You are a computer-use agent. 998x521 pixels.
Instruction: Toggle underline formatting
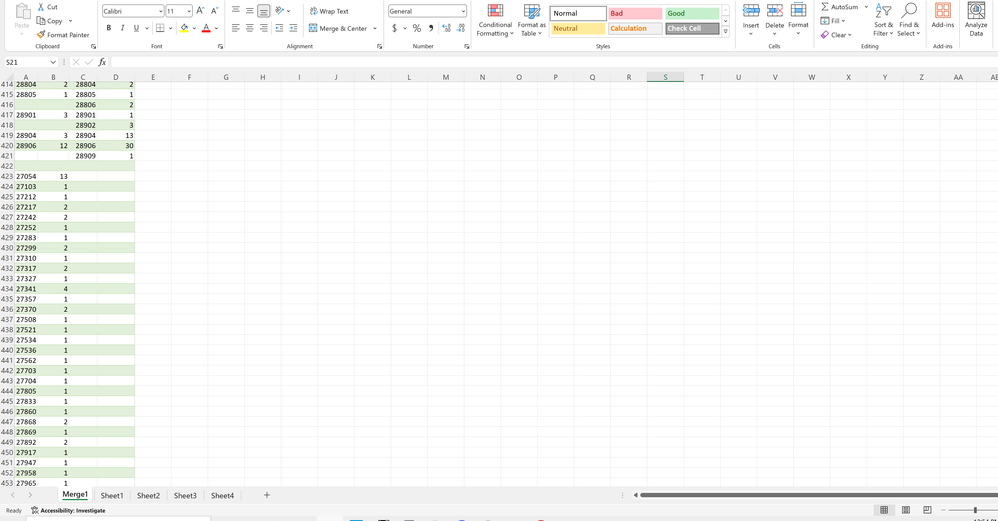[x=136, y=28]
